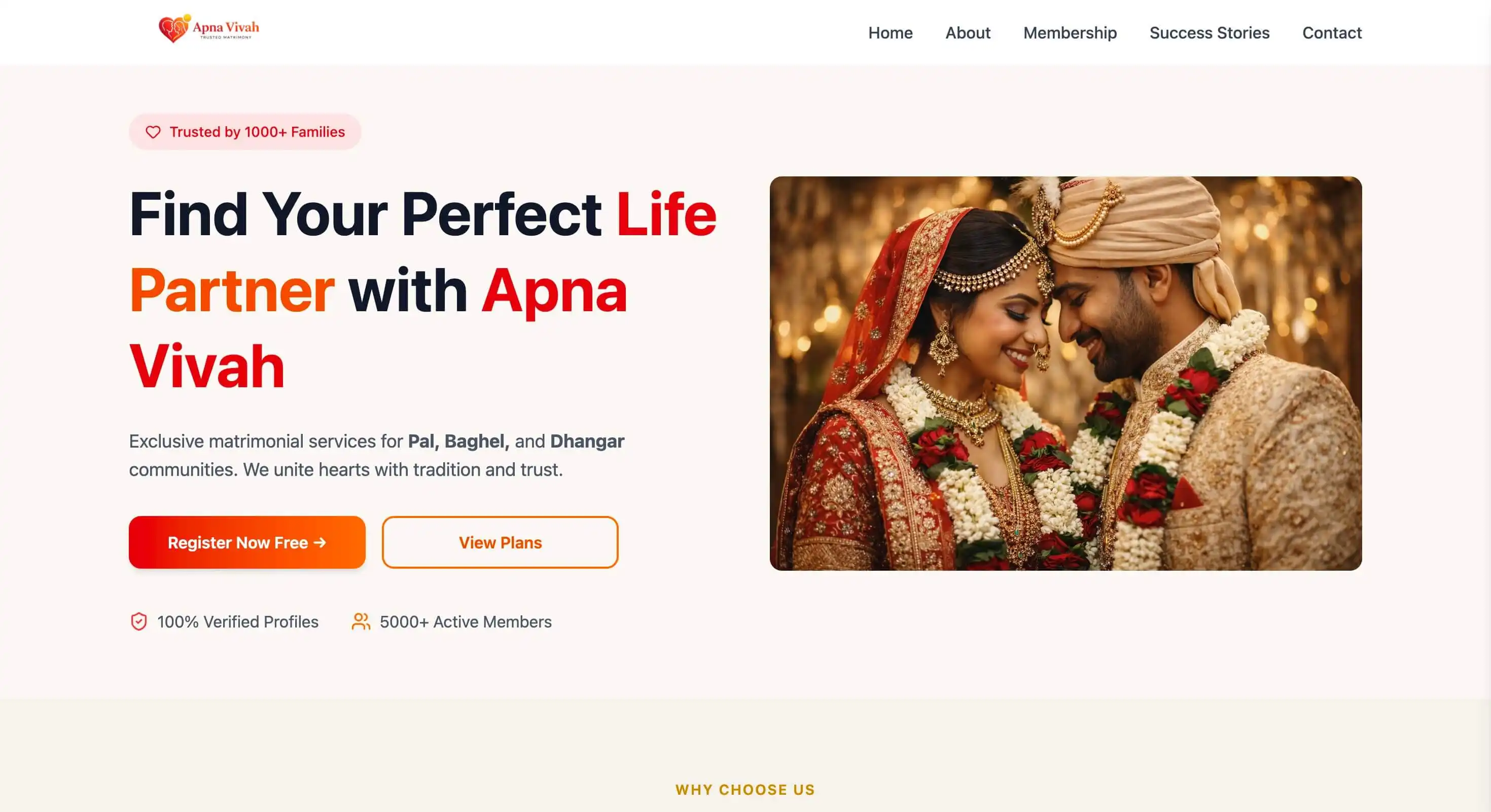Click the Pal, Baghel, Dhangar description paragraph
Screen dimensions: 1491x812
pos(377,455)
